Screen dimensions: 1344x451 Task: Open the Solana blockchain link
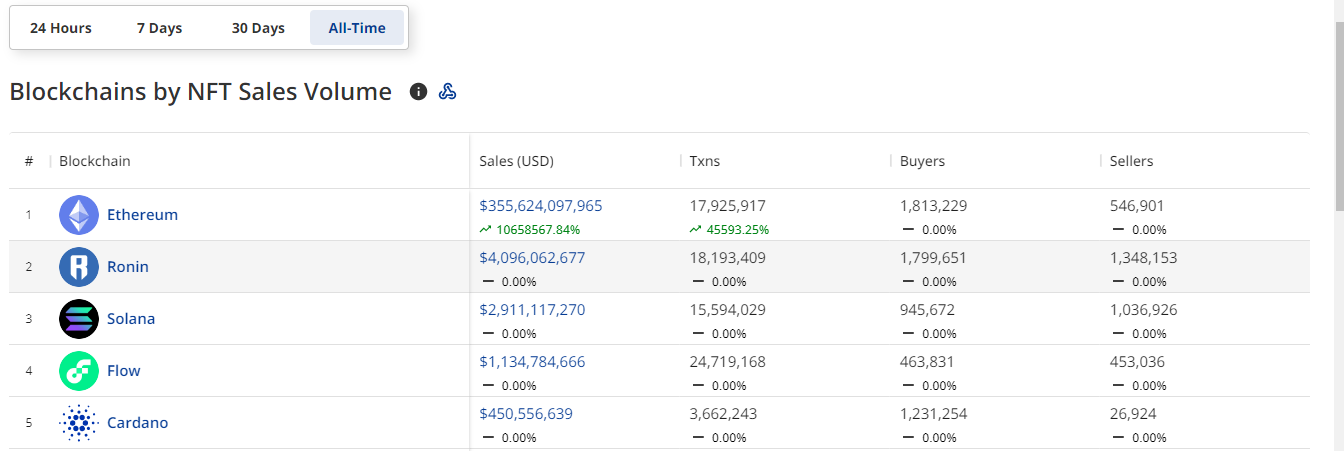(131, 319)
